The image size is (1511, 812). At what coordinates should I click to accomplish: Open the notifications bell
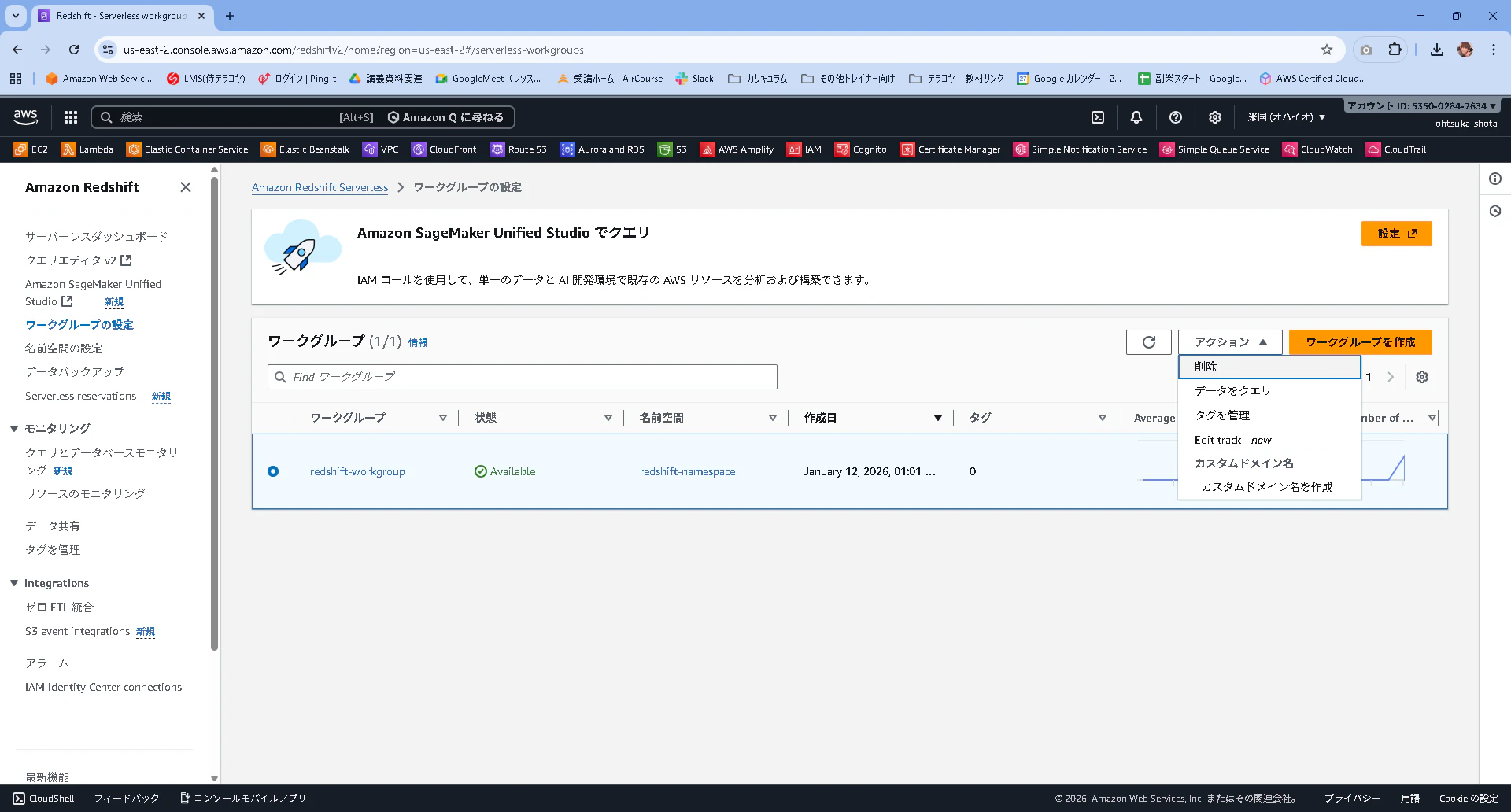[1136, 117]
